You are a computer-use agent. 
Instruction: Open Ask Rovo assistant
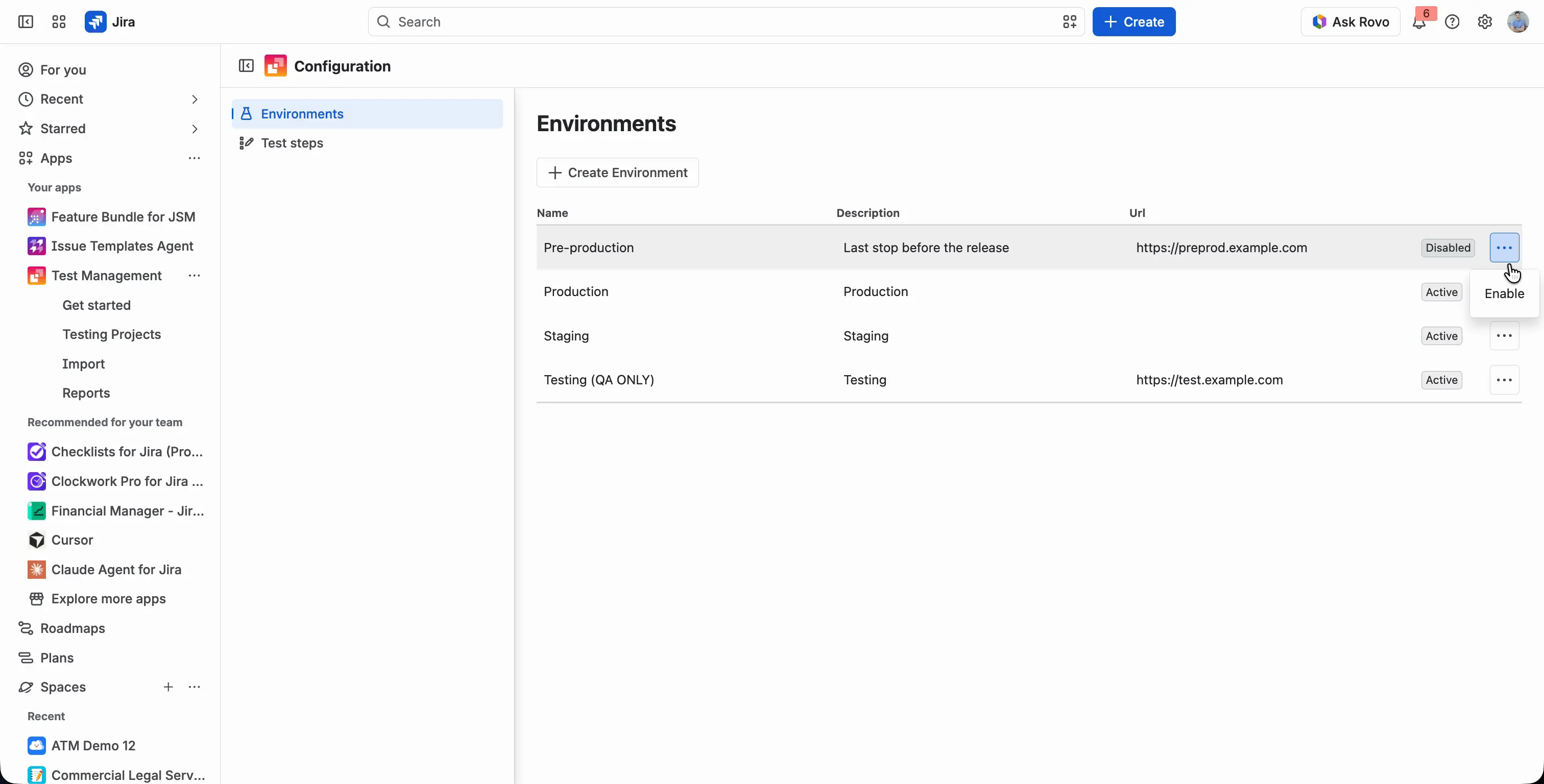[x=1350, y=22]
